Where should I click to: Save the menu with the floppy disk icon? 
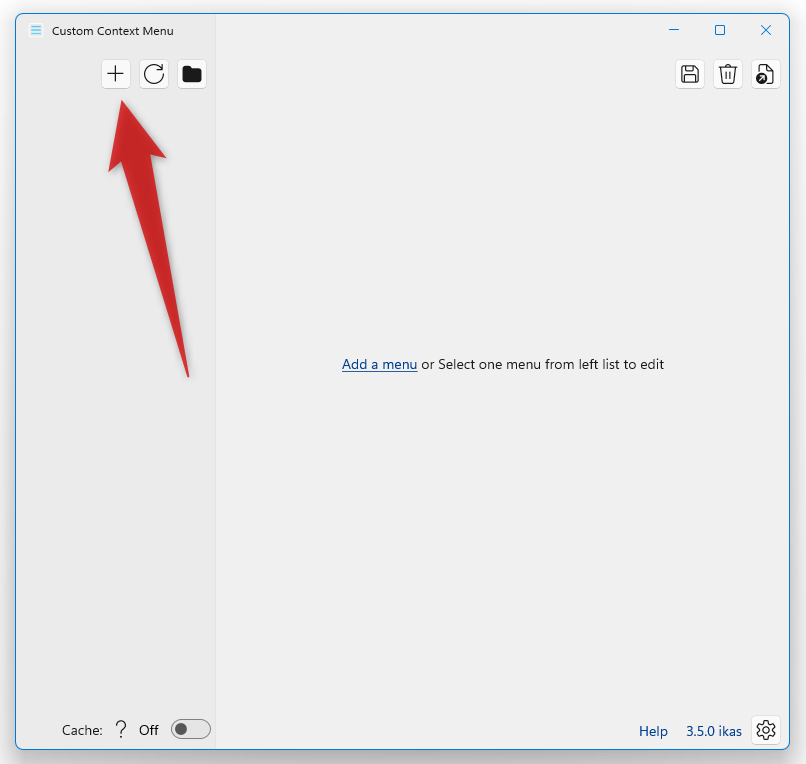click(x=690, y=74)
